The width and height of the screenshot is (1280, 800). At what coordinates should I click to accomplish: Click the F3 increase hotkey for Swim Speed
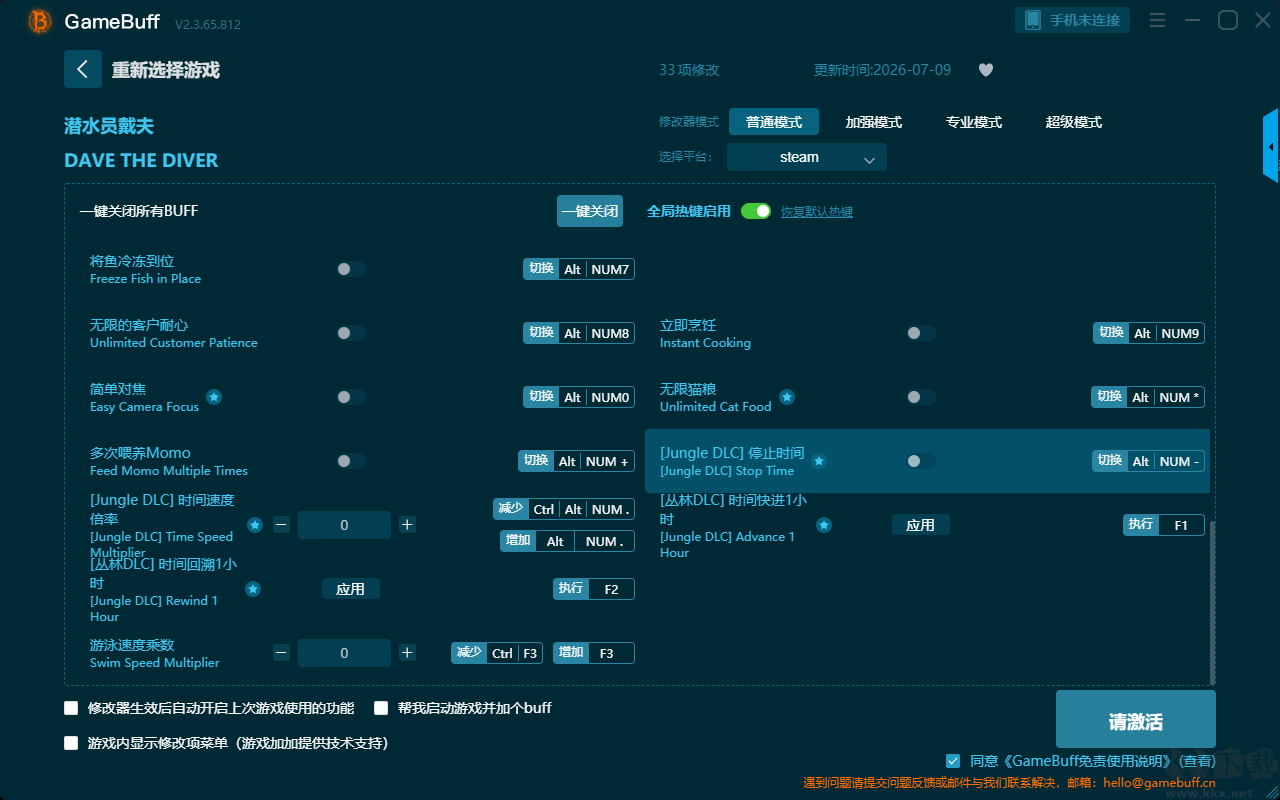click(x=594, y=653)
